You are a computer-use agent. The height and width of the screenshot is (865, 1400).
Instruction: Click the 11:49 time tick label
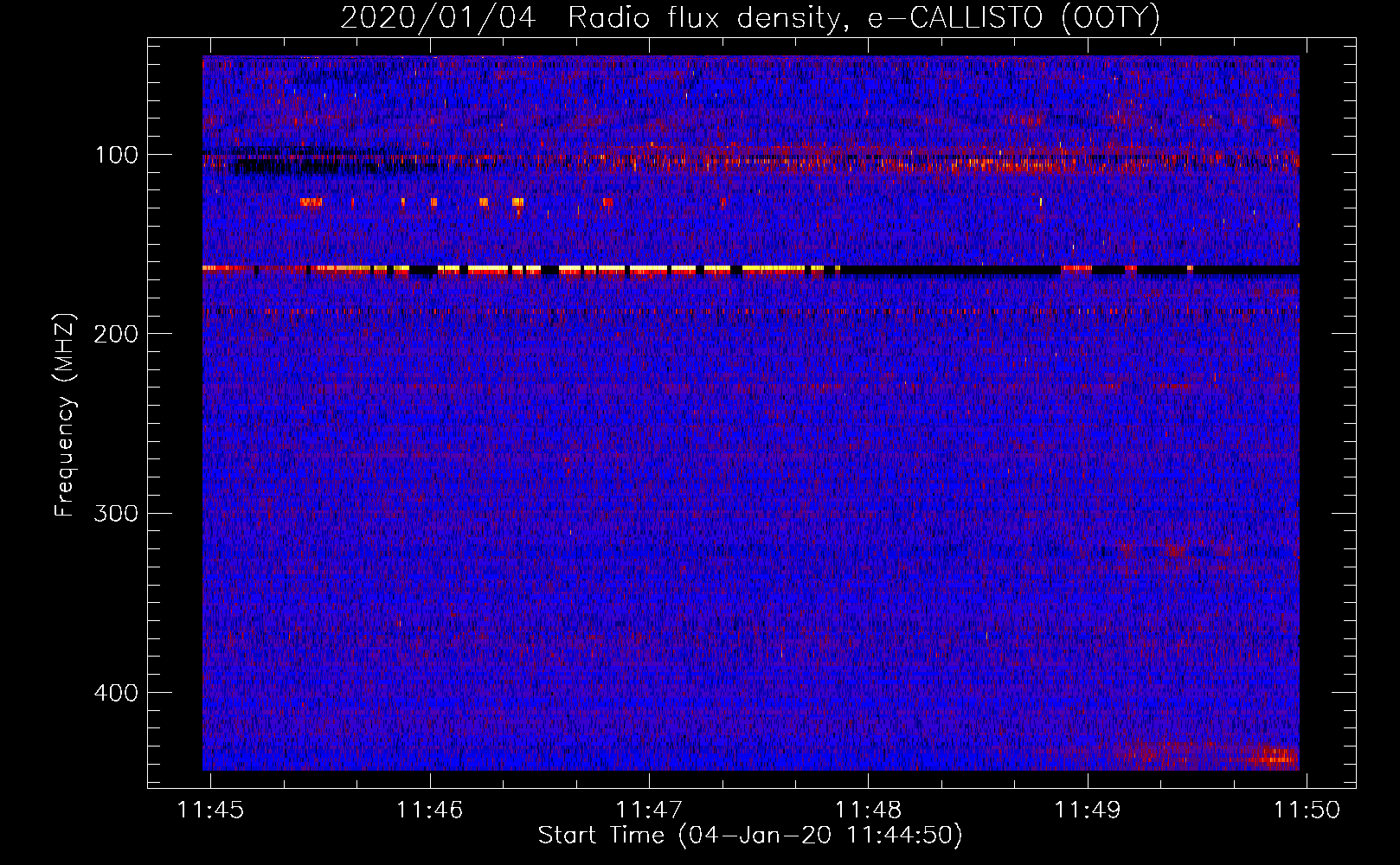click(x=1088, y=810)
